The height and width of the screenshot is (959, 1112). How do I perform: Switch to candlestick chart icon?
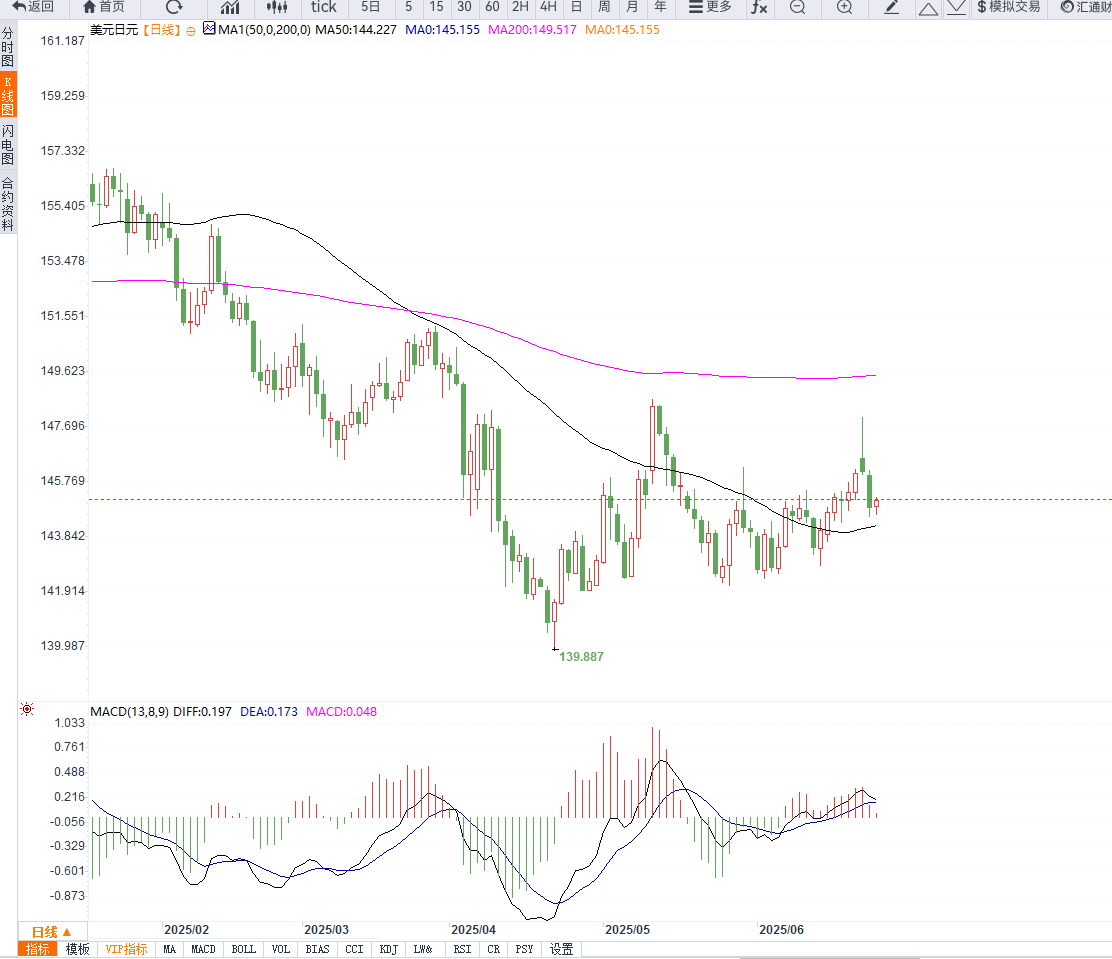[277, 7]
